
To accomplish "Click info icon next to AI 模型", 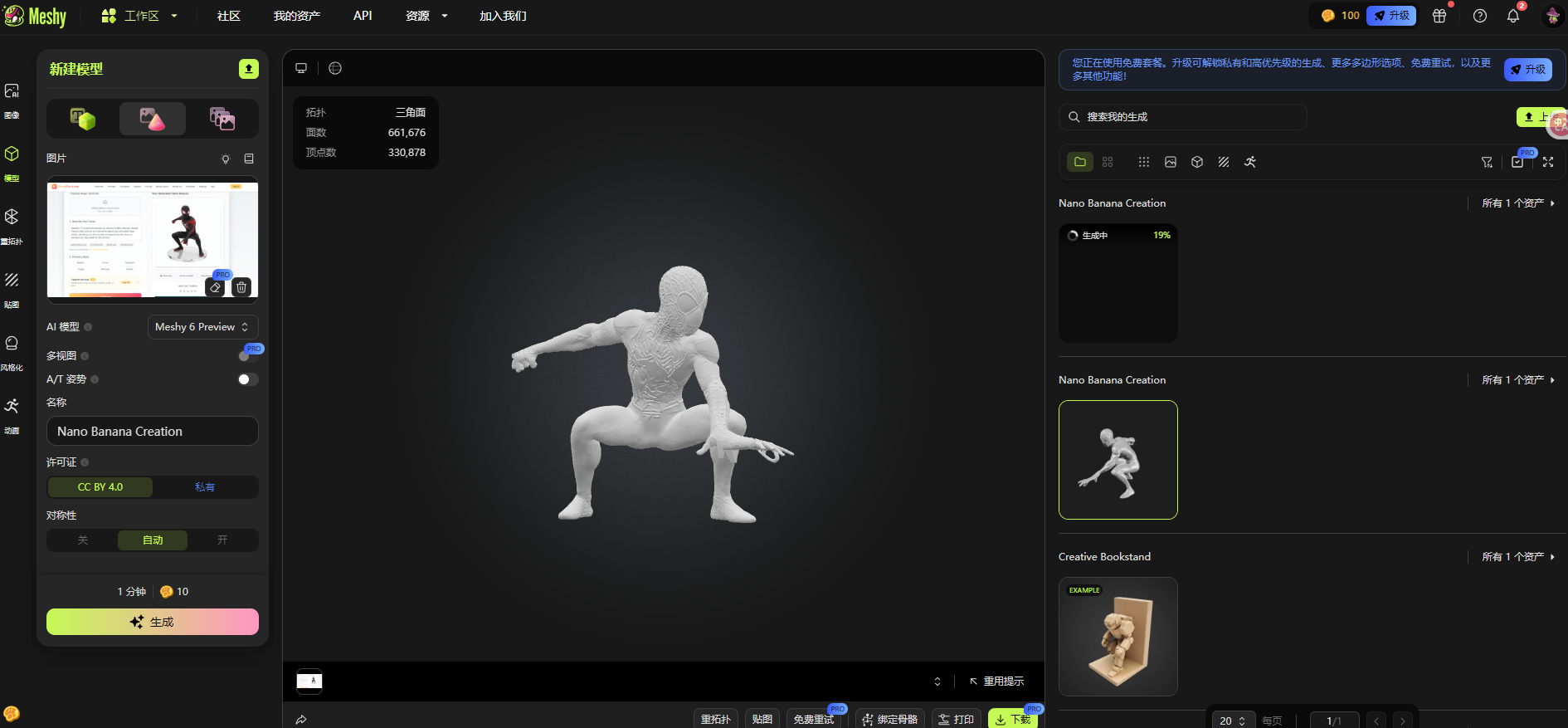I will click(88, 327).
